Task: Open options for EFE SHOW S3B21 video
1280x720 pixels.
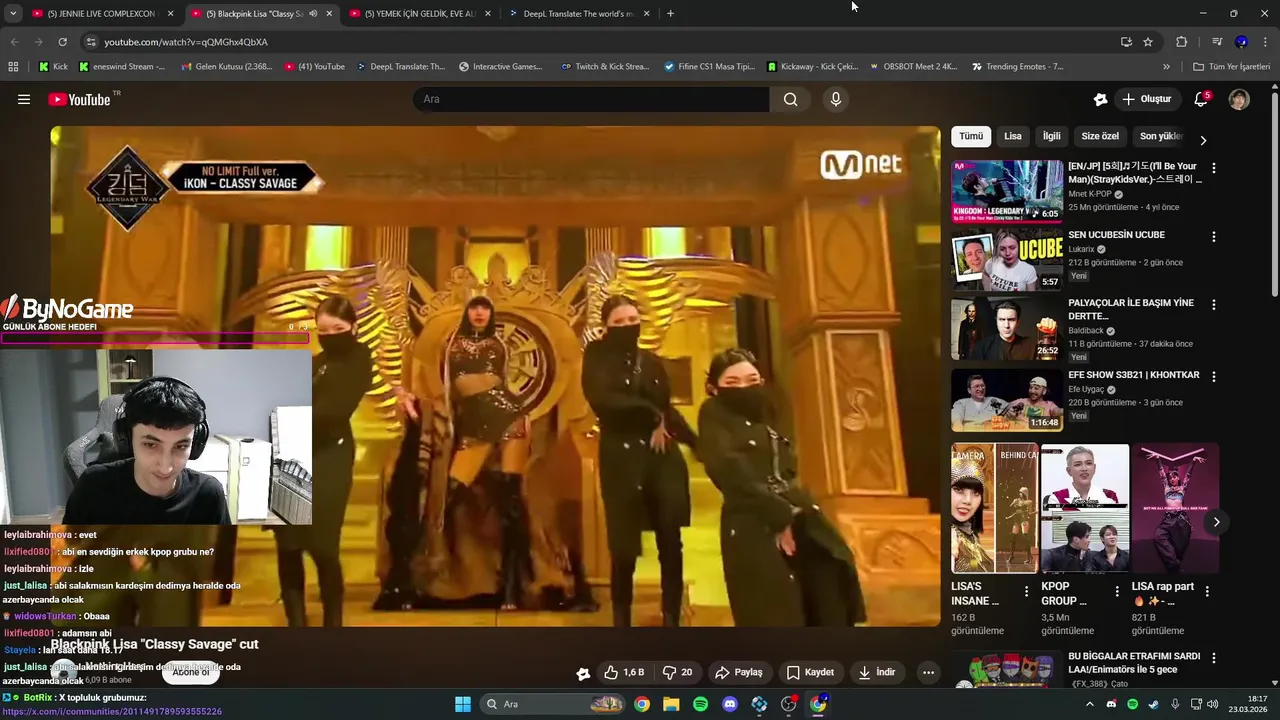Action: (1214, 377)
